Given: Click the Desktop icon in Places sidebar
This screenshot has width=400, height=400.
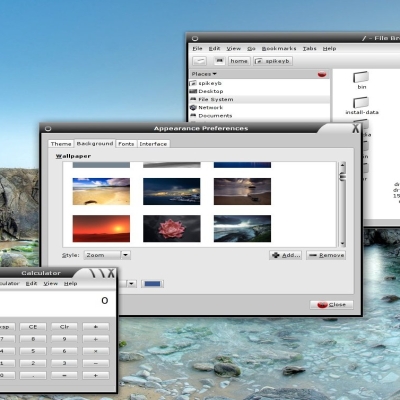Looking at the screenshot, I should (193, 91).
